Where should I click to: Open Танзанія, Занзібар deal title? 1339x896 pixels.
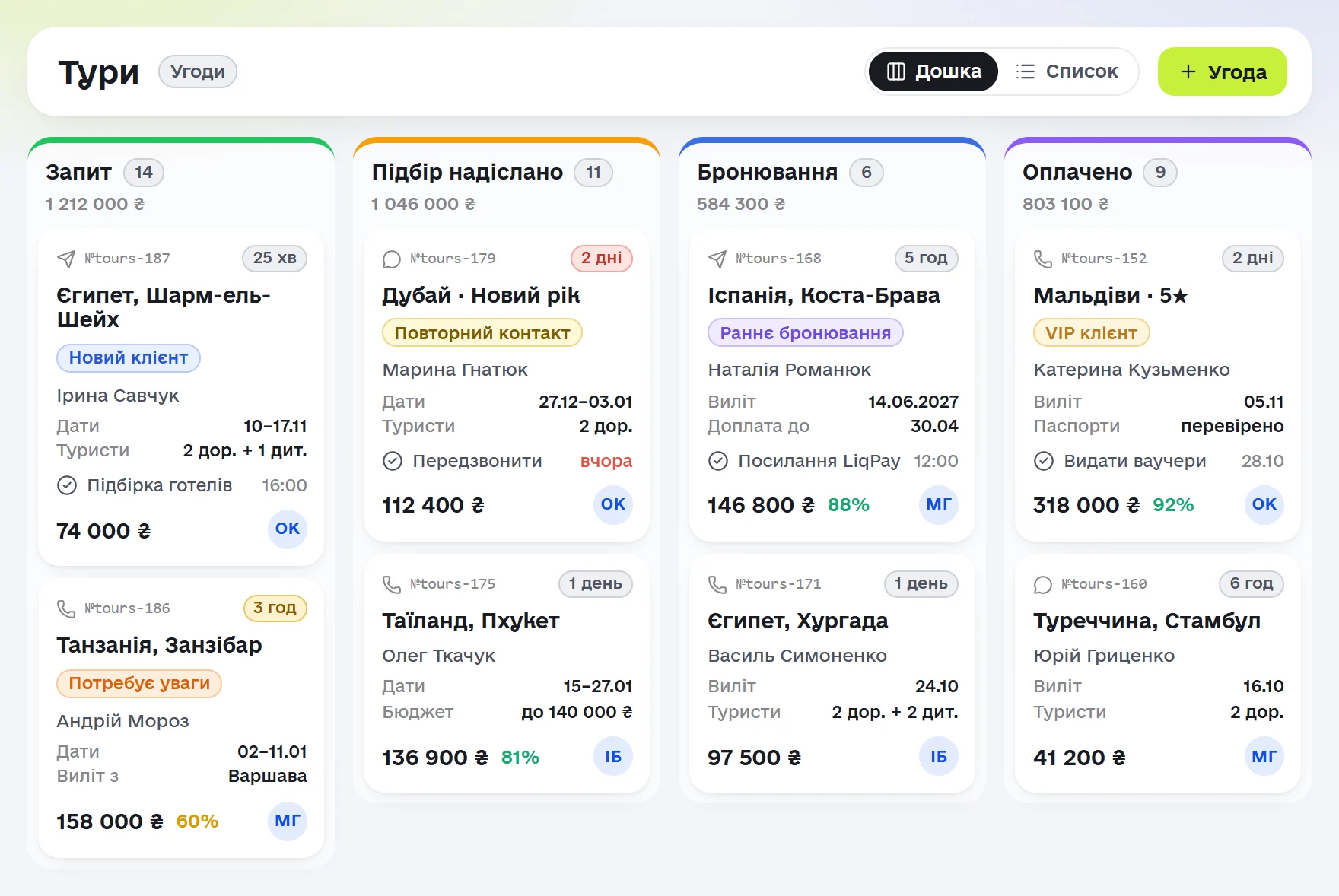[159, 645]
